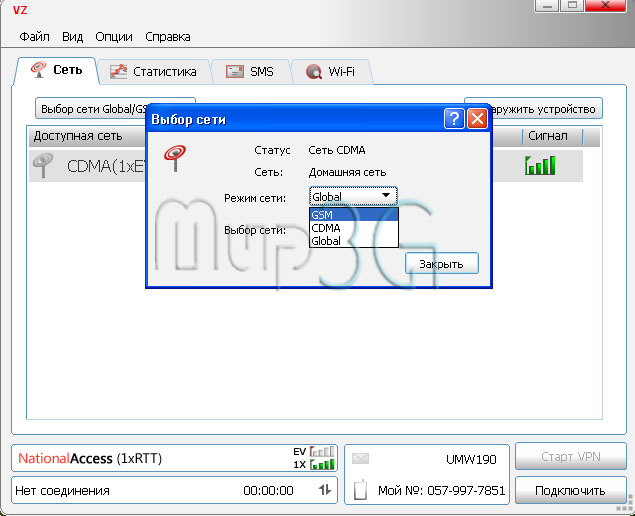Image resolution: width=635 pixels, height=516 pixels.
Task: Click the NationalAccess (1xRTT) label
Action: tap(90, 458)
